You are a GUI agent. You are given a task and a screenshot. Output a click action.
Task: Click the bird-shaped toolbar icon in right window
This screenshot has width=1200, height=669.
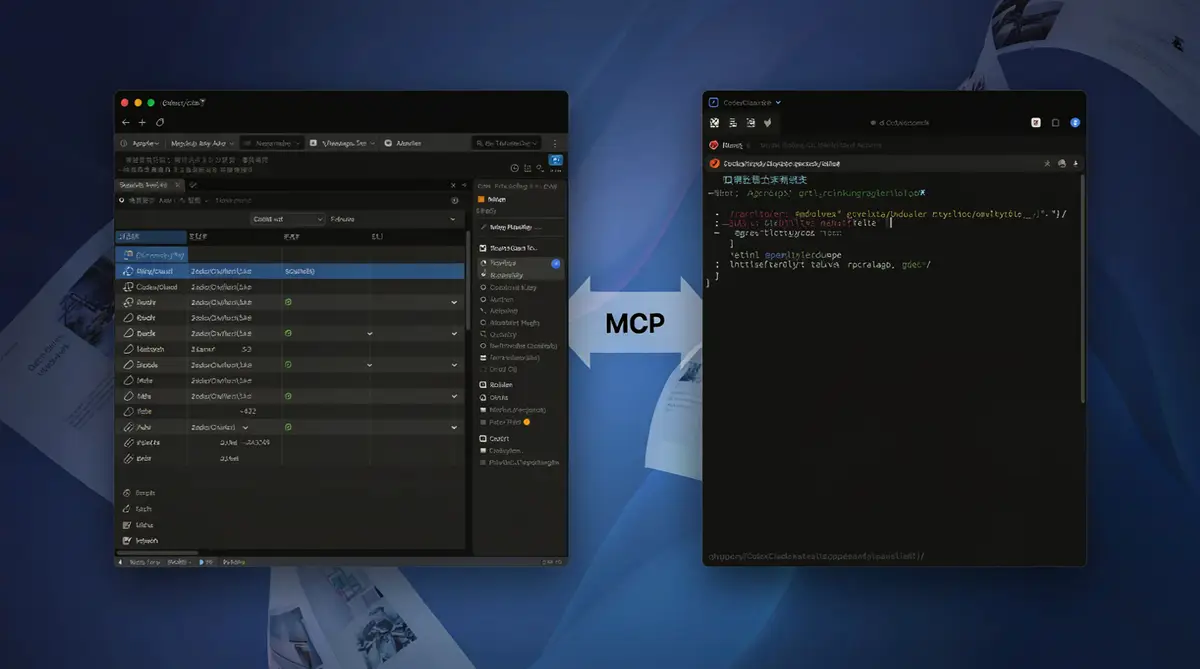(x=767, y=123)
